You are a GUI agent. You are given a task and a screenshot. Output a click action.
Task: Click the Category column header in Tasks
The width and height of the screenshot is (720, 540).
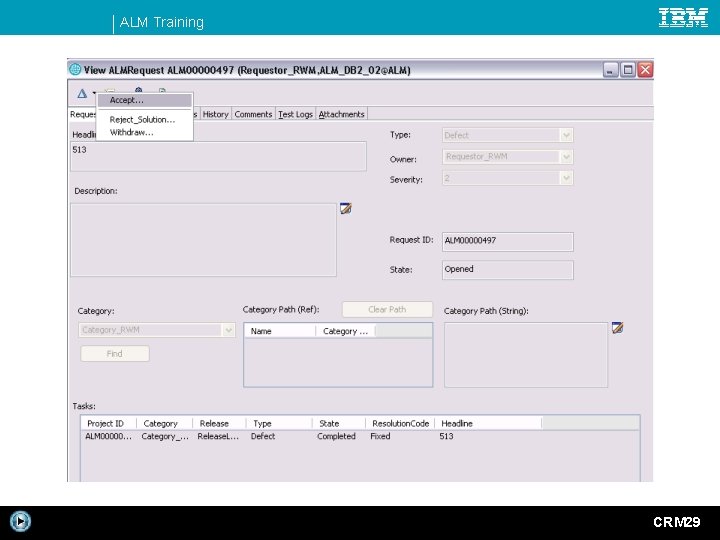(x=164, y=423)
